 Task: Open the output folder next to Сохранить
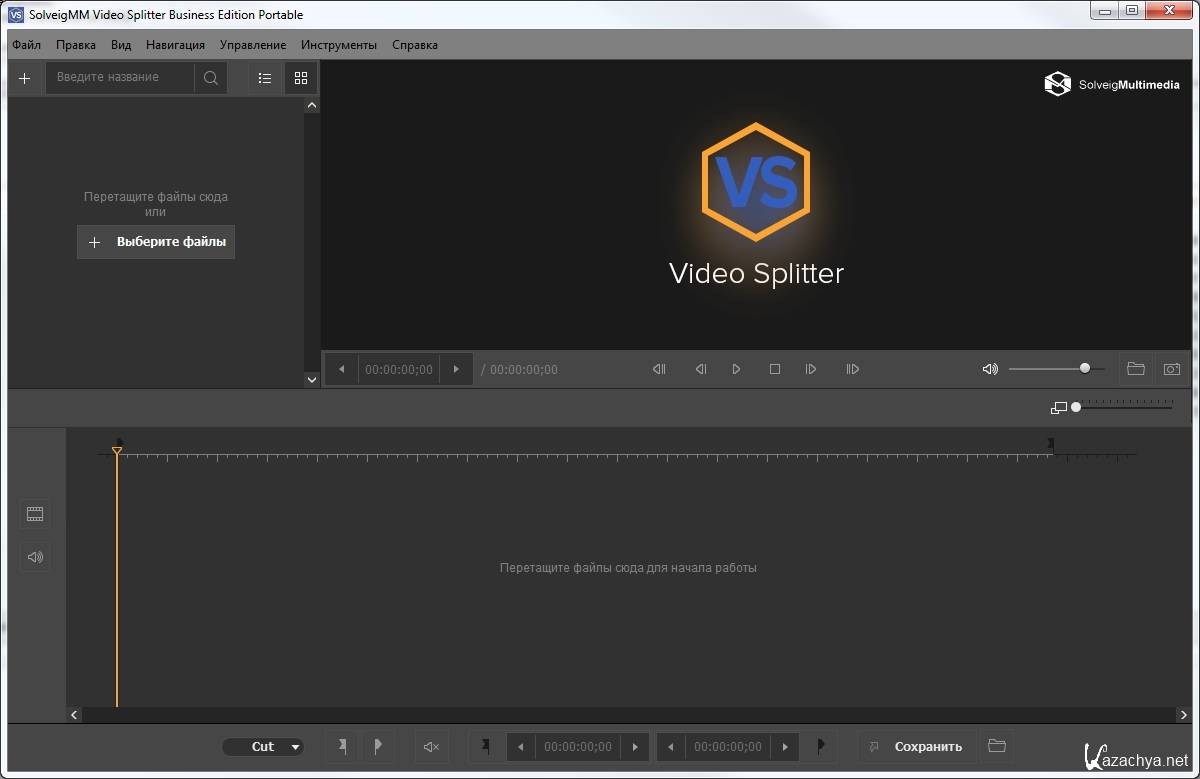coord(996,746)
